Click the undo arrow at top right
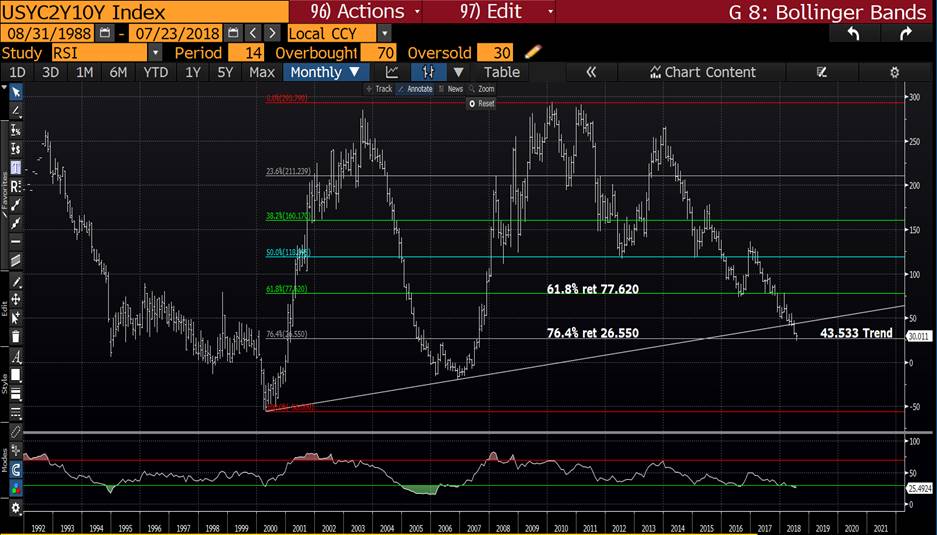 click(x=853, y=34)
